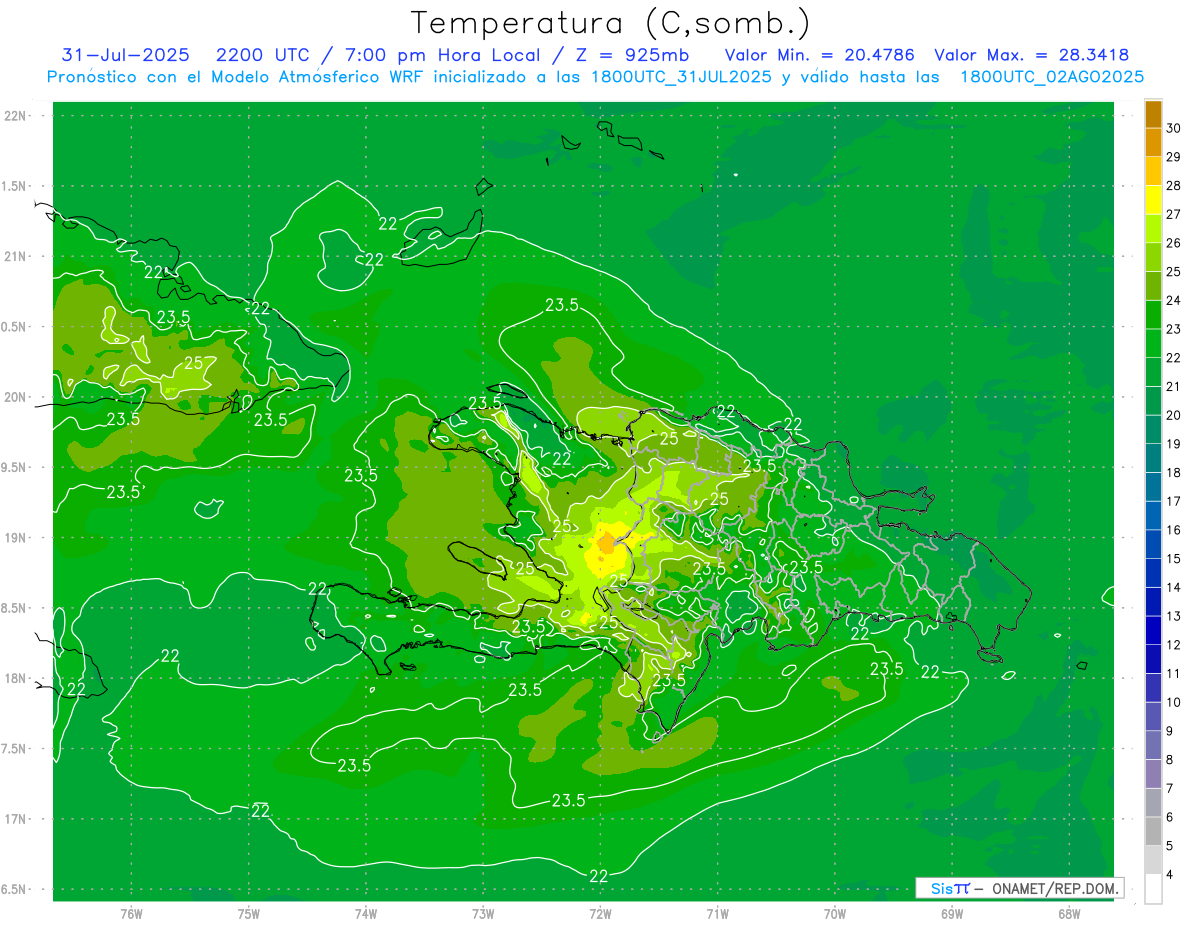Click legend value "21"

tap(1174, 386)
